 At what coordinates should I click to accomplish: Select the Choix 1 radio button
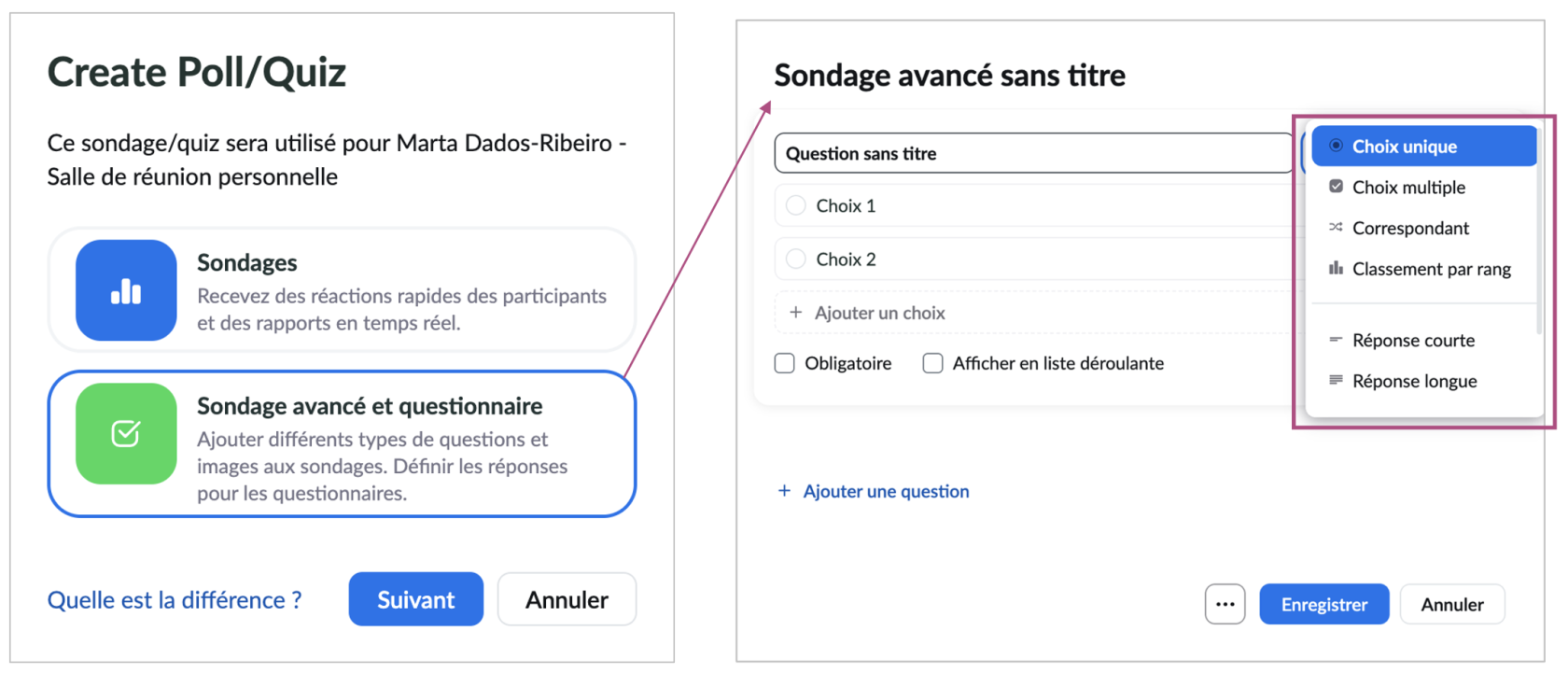tap(796, 205)
